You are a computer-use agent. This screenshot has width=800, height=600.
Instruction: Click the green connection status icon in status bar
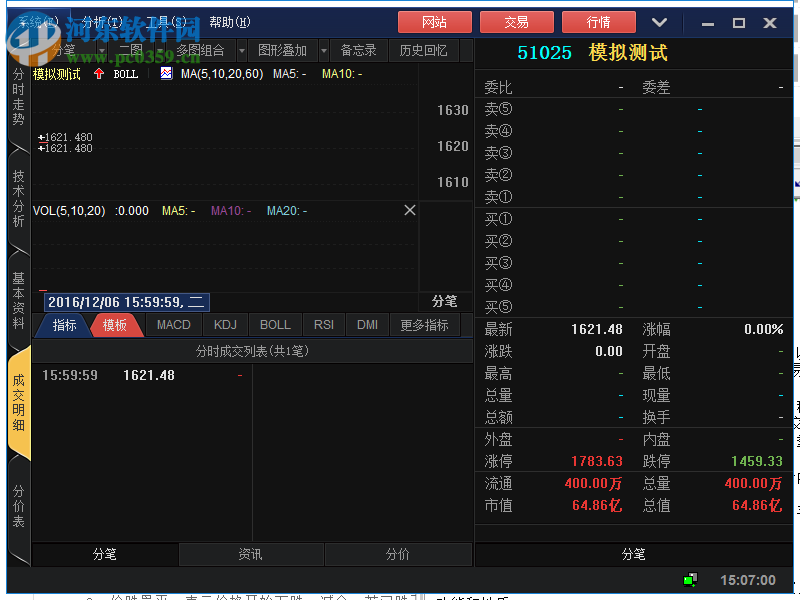click(690, 580)
